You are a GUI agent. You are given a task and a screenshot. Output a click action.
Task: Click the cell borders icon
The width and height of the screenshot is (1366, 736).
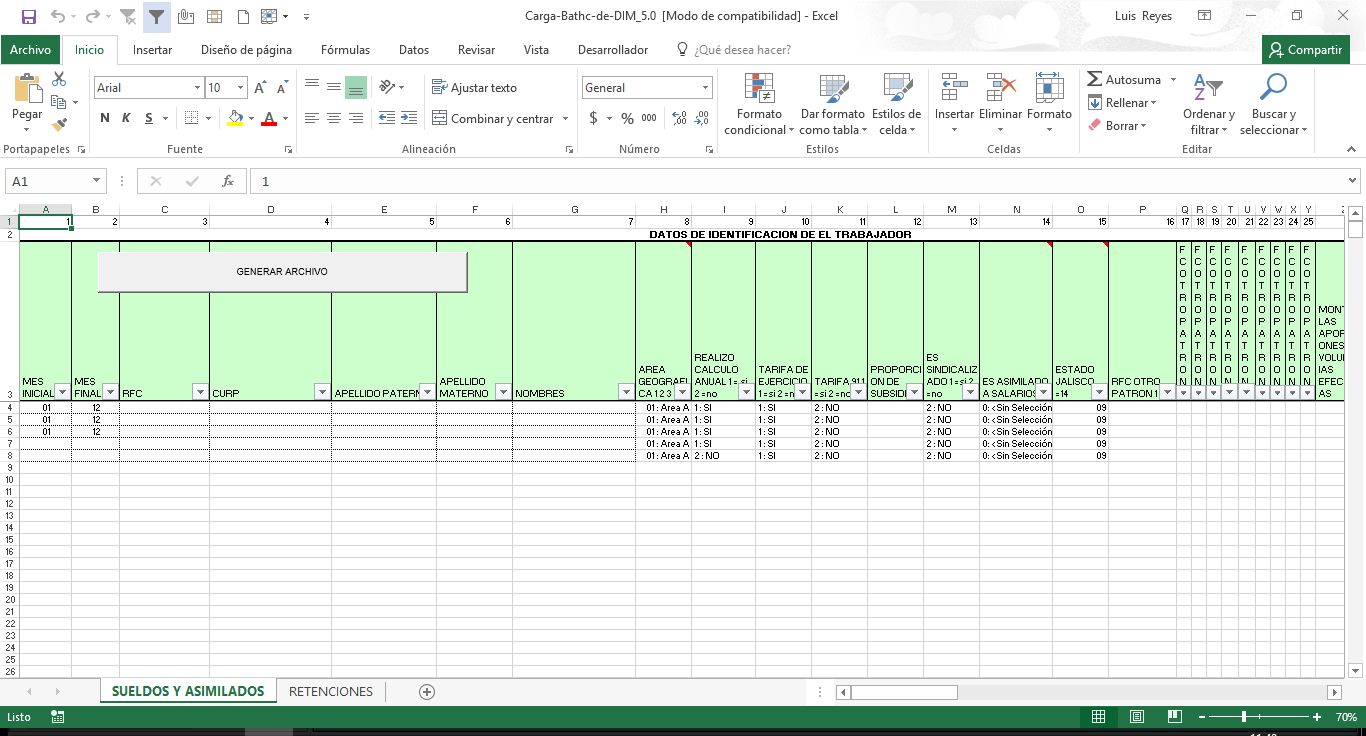coord(192,118)
